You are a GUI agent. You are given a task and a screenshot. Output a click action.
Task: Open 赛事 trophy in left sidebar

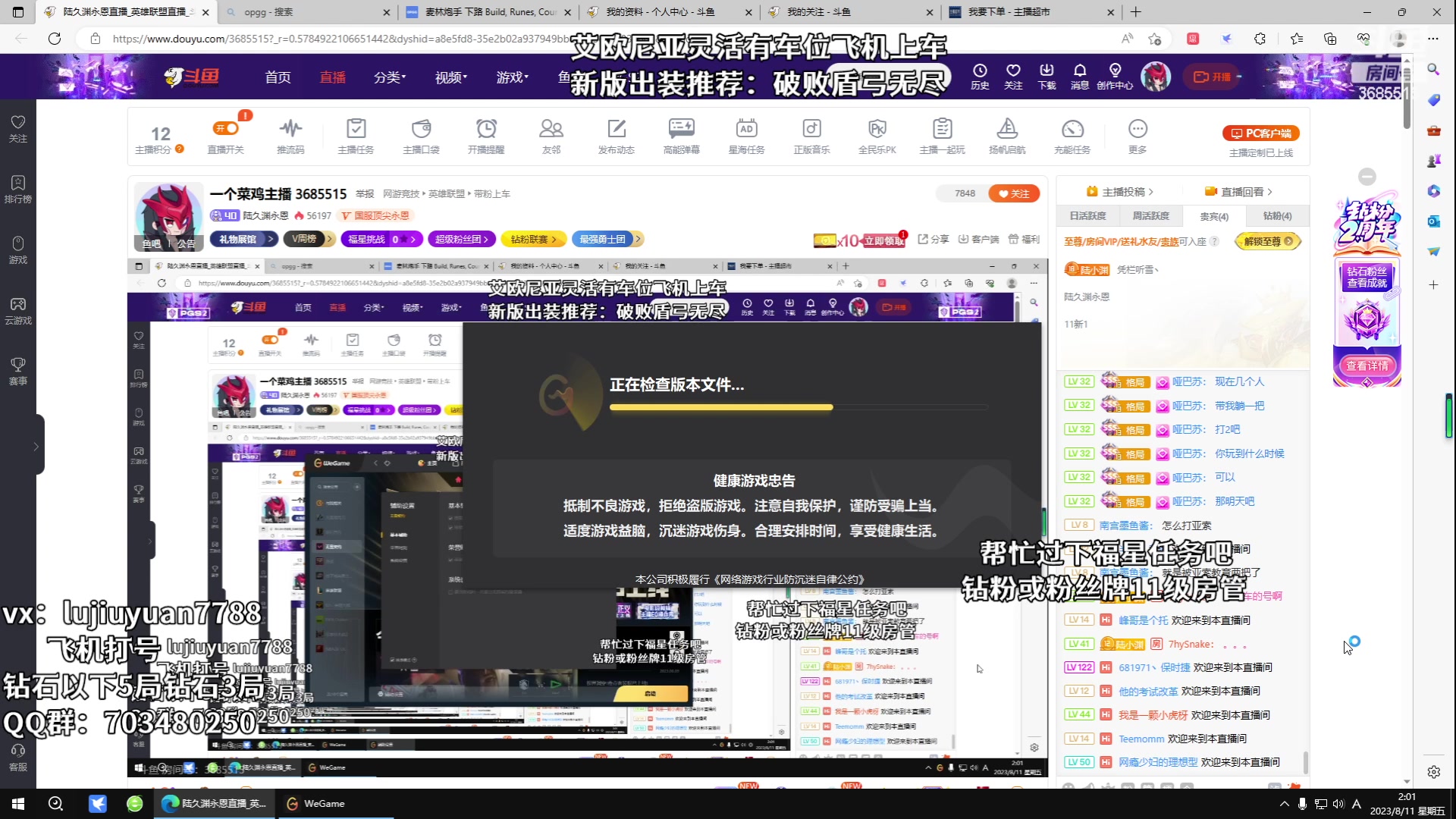point(18,372)
